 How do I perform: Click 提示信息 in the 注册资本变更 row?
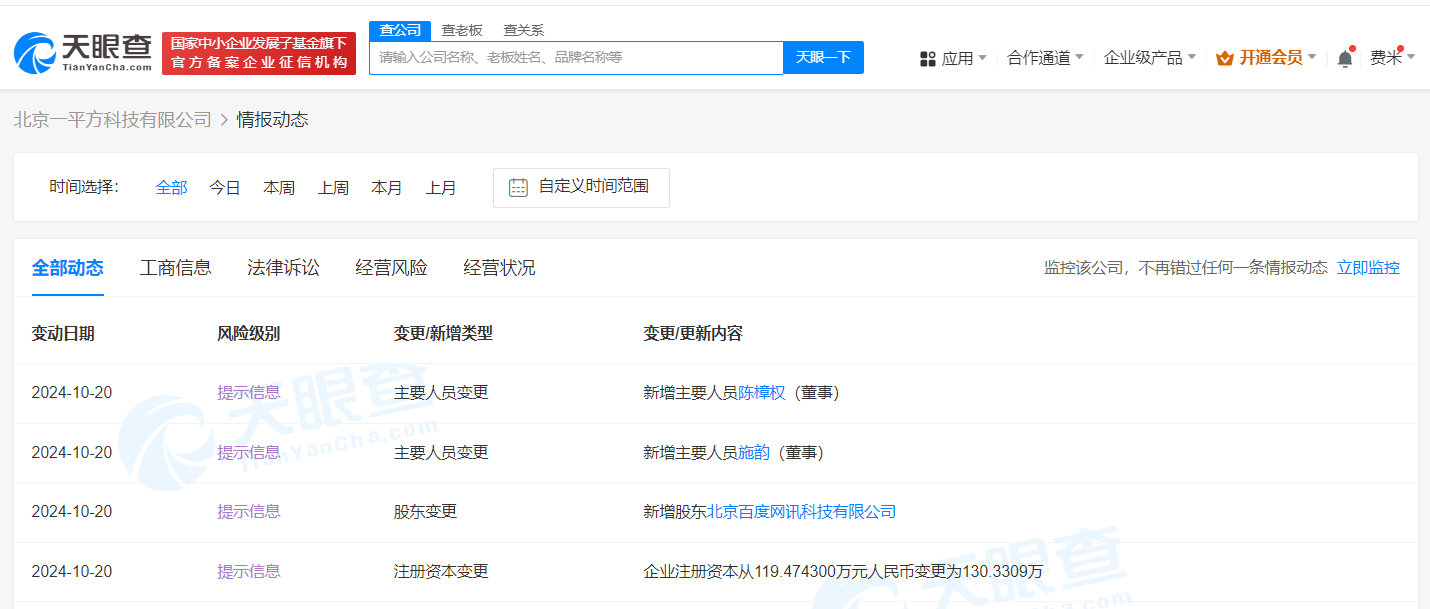[249, 572]
